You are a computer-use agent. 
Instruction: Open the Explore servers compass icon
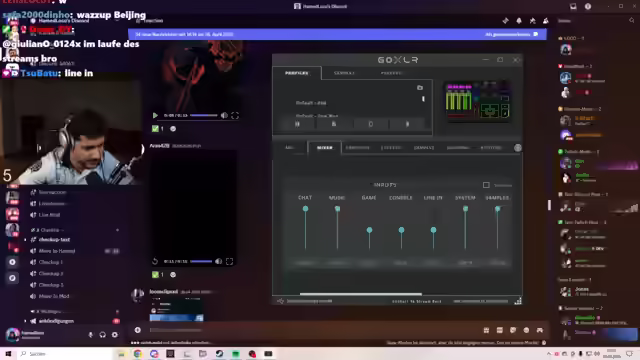(x=12, y=278)
